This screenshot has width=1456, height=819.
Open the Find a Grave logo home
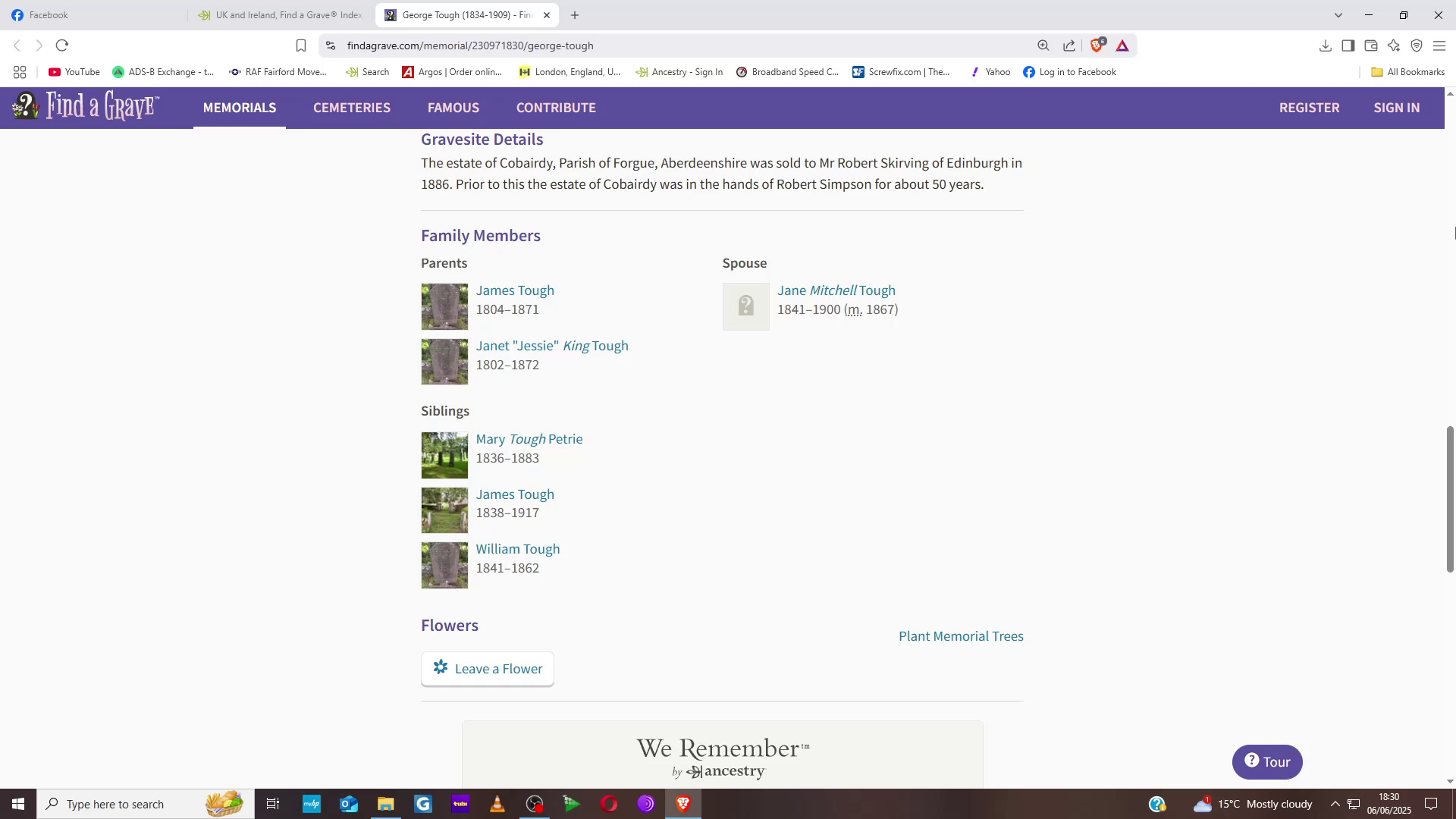coord(86,107)
